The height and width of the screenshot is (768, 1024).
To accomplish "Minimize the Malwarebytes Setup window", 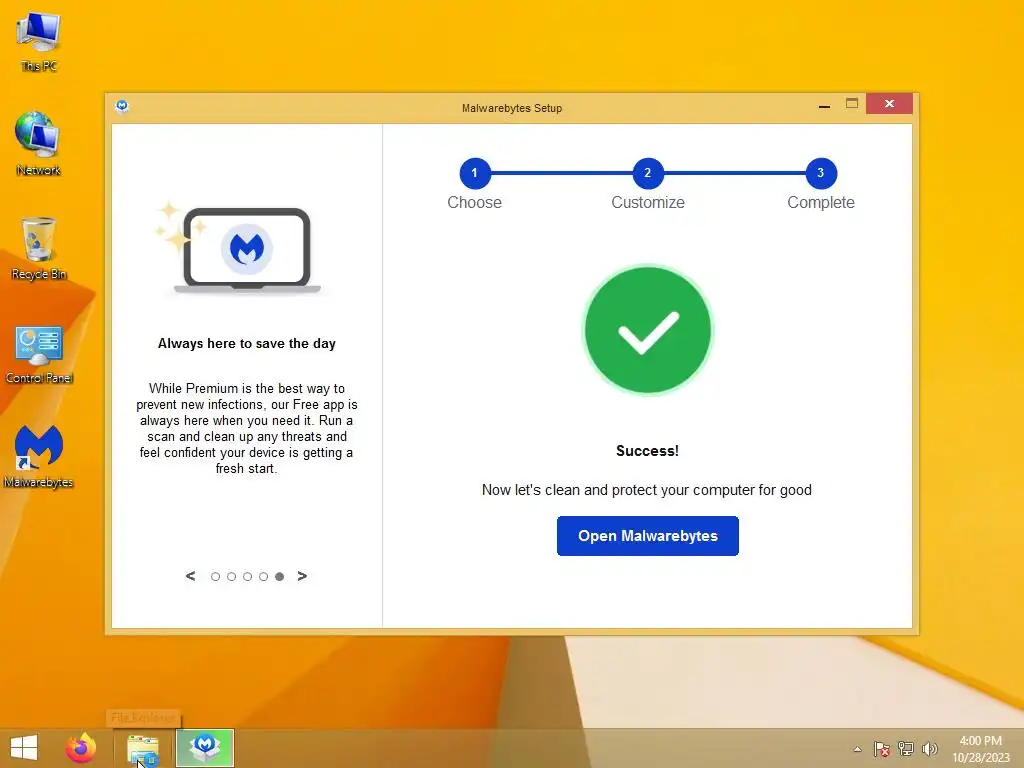I will (x=824, y=104).
